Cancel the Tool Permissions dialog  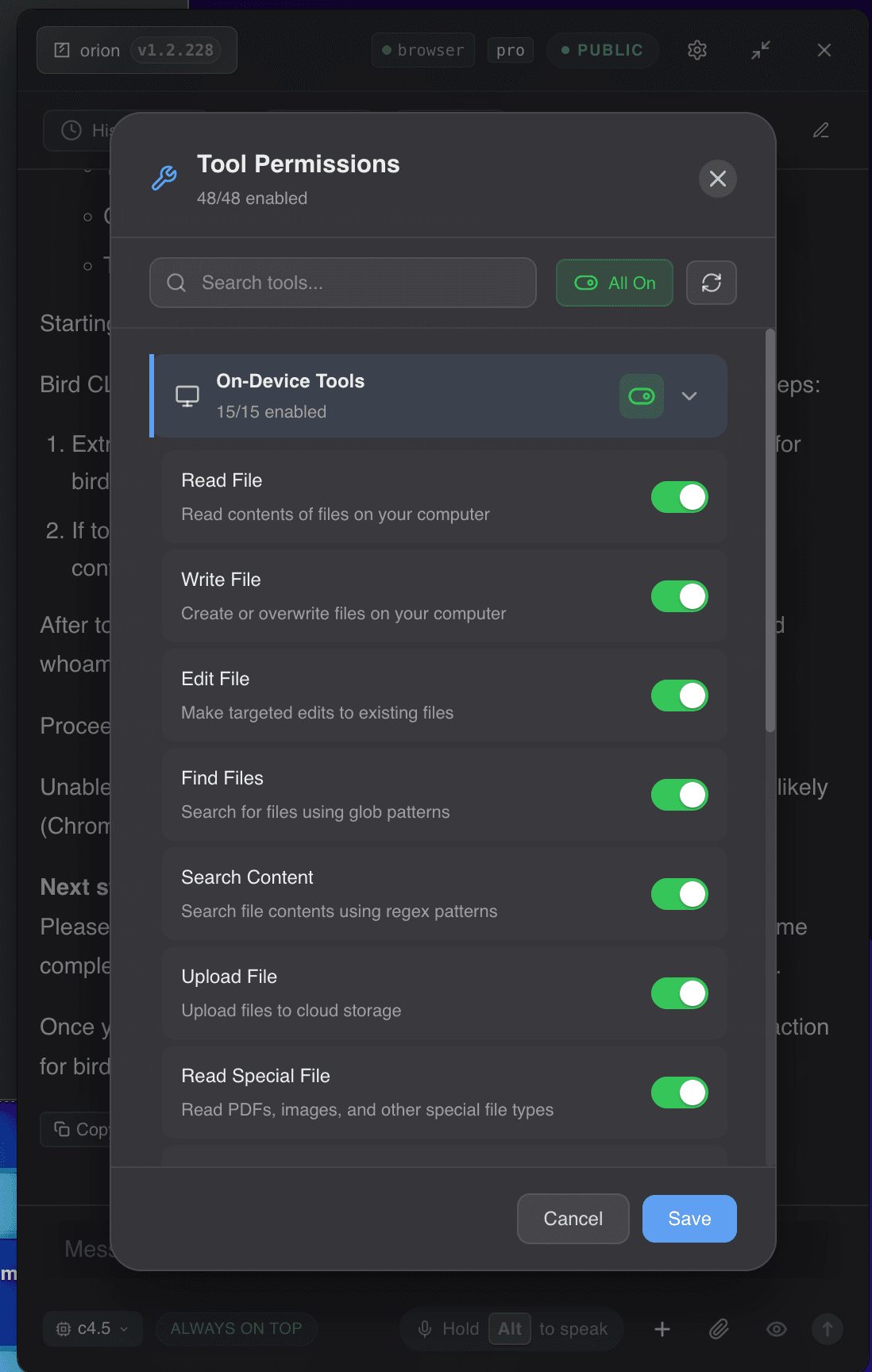tap(573, 1219)
